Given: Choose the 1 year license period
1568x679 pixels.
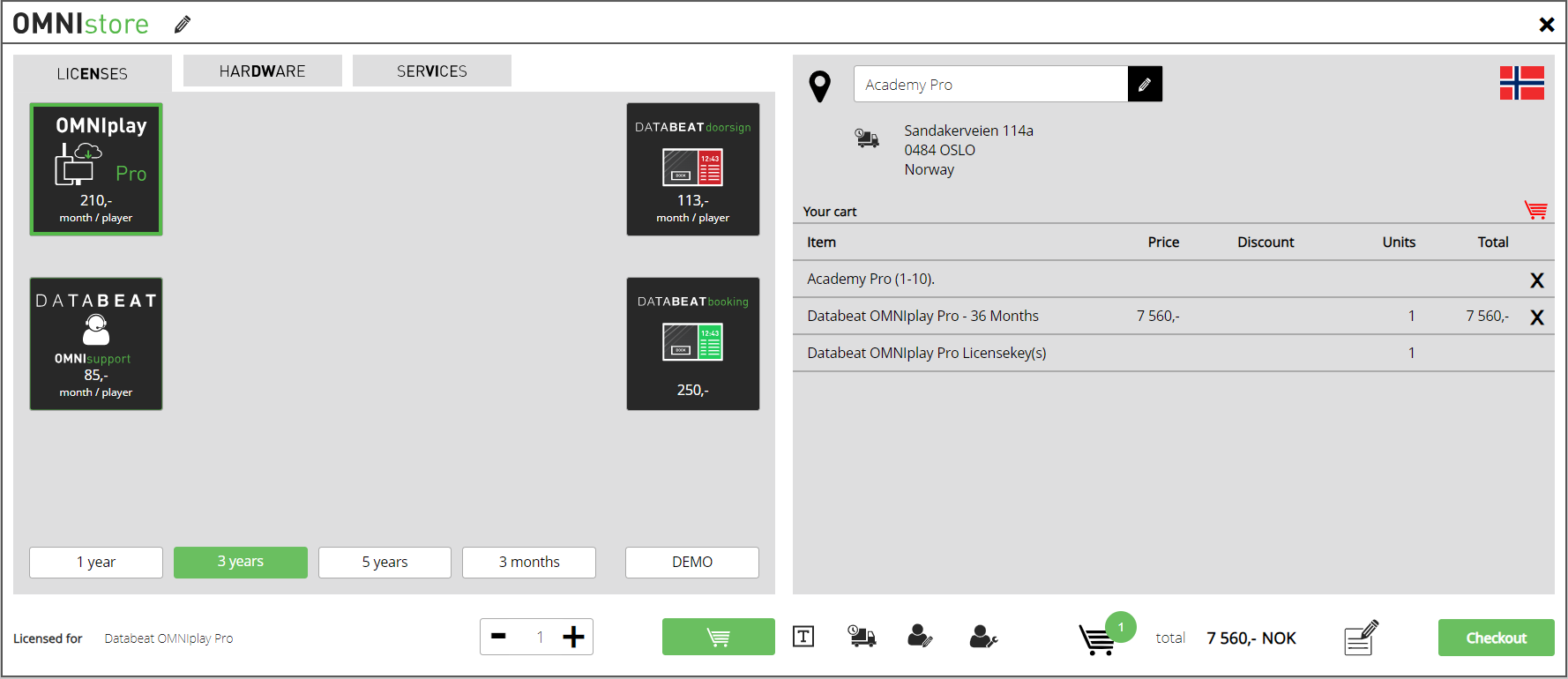Looking at the screenshot, I should point(96,562).
